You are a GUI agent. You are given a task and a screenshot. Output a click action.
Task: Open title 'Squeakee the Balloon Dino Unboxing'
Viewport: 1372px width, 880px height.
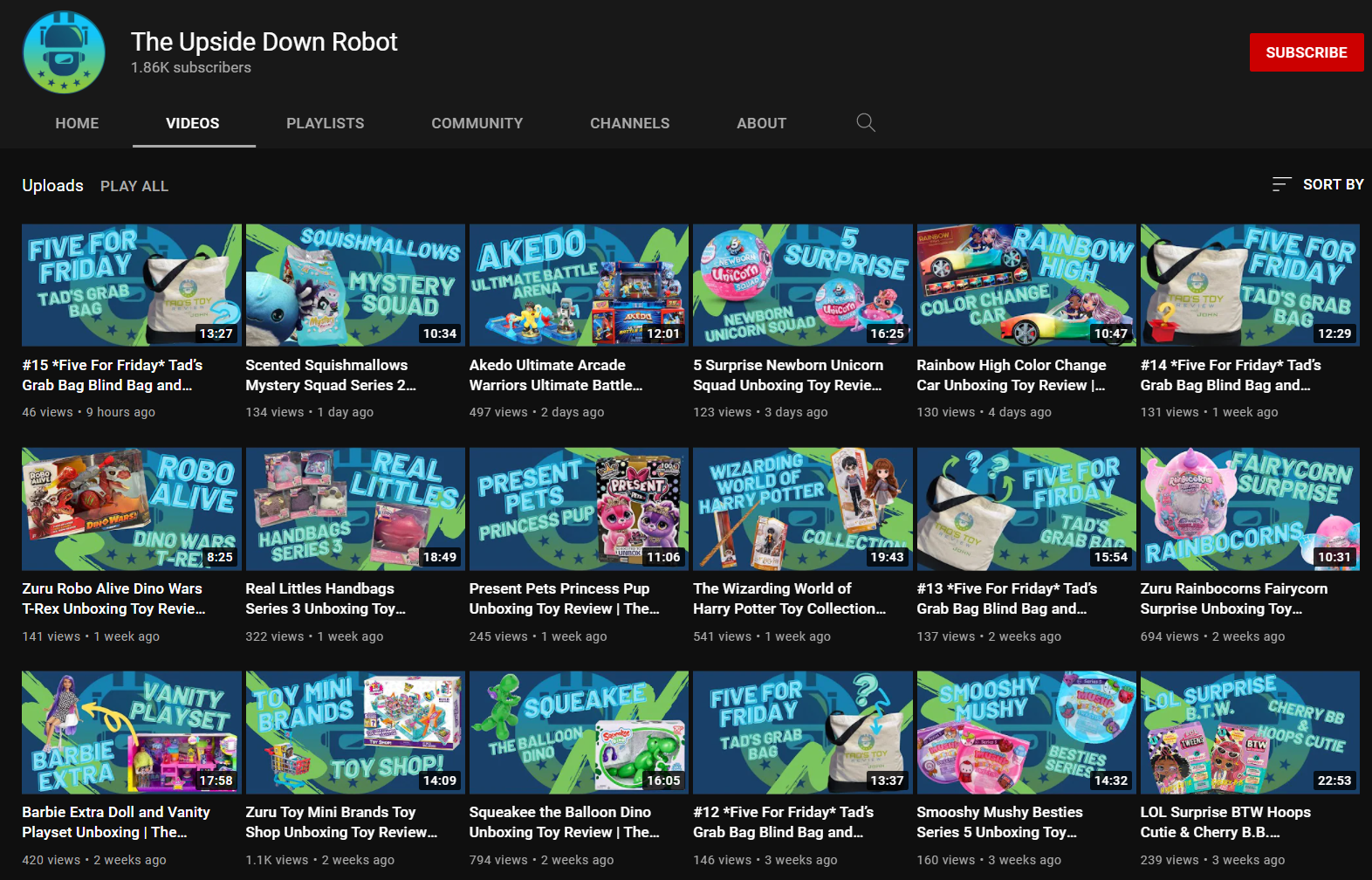565,822
